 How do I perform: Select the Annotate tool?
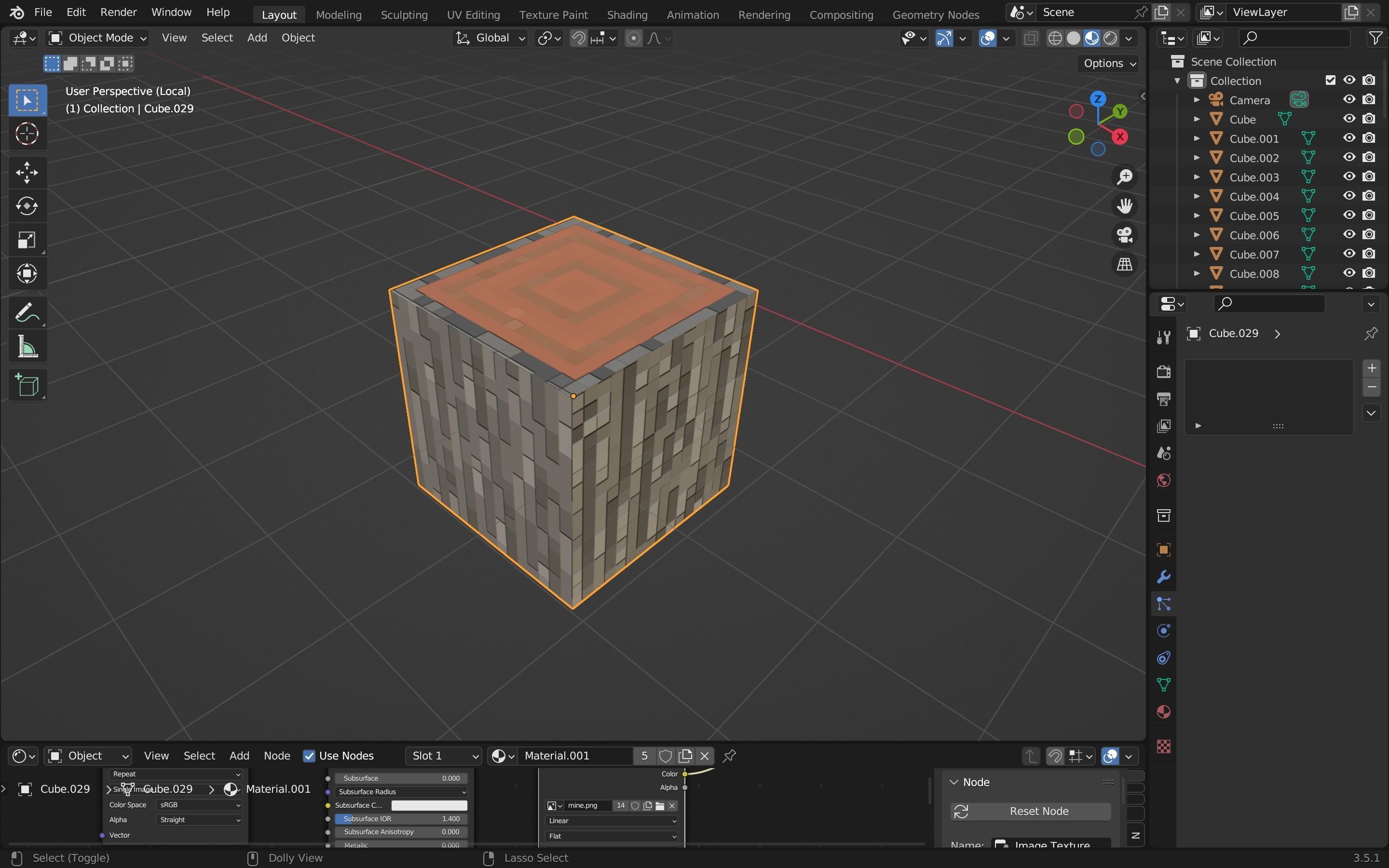click(27, 313)
